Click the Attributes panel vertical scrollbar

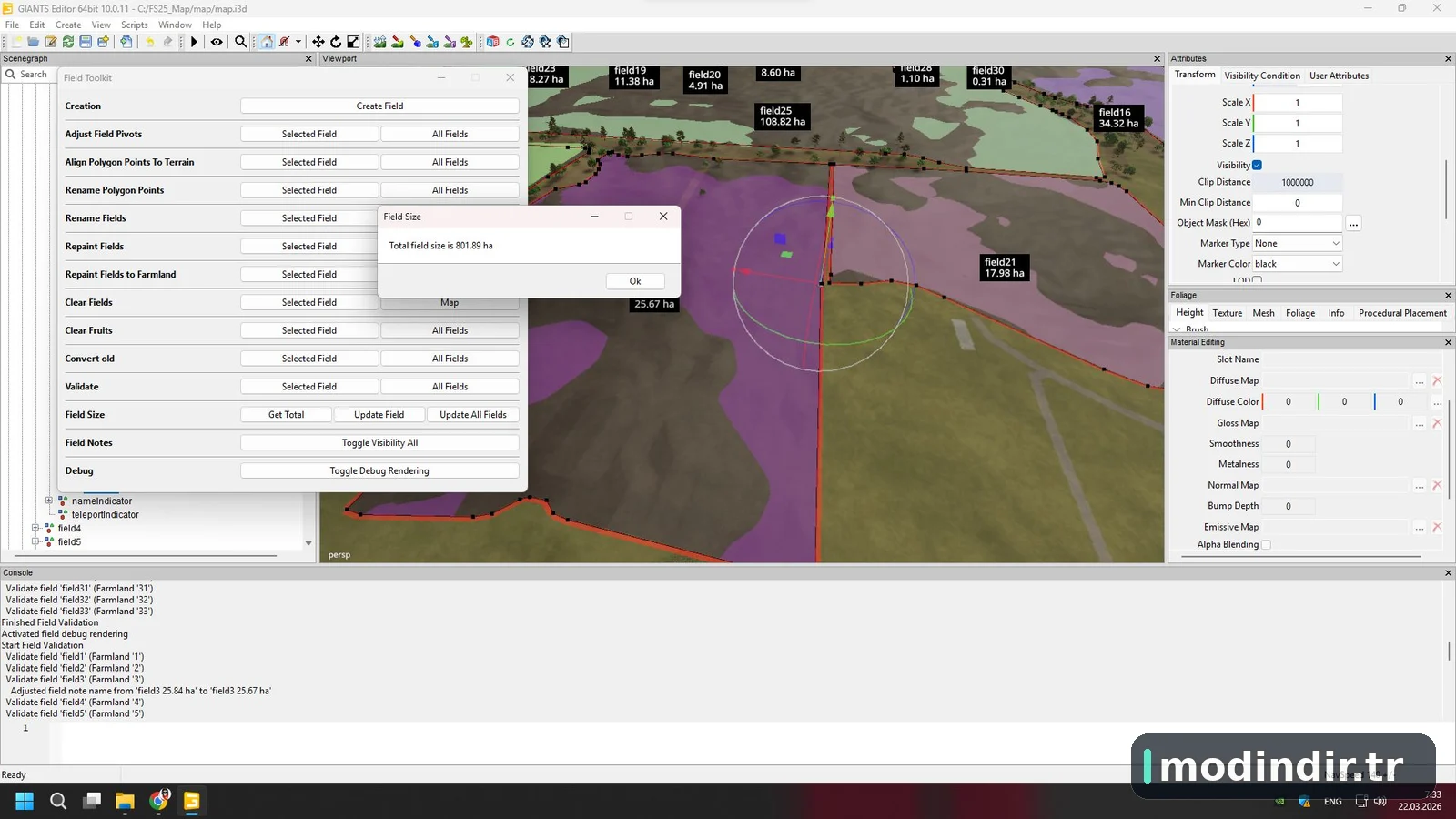click(1447, 188)
